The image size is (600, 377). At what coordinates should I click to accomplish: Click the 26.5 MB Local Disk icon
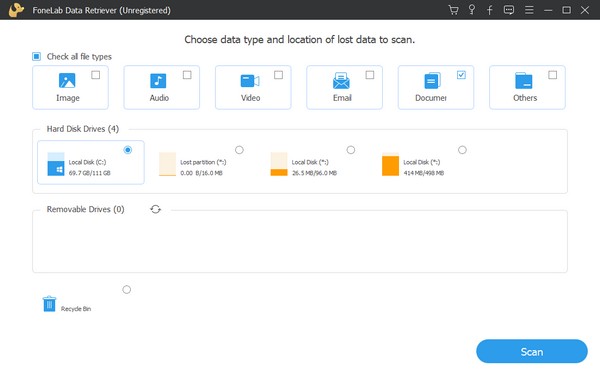click(x=279, y=164)
